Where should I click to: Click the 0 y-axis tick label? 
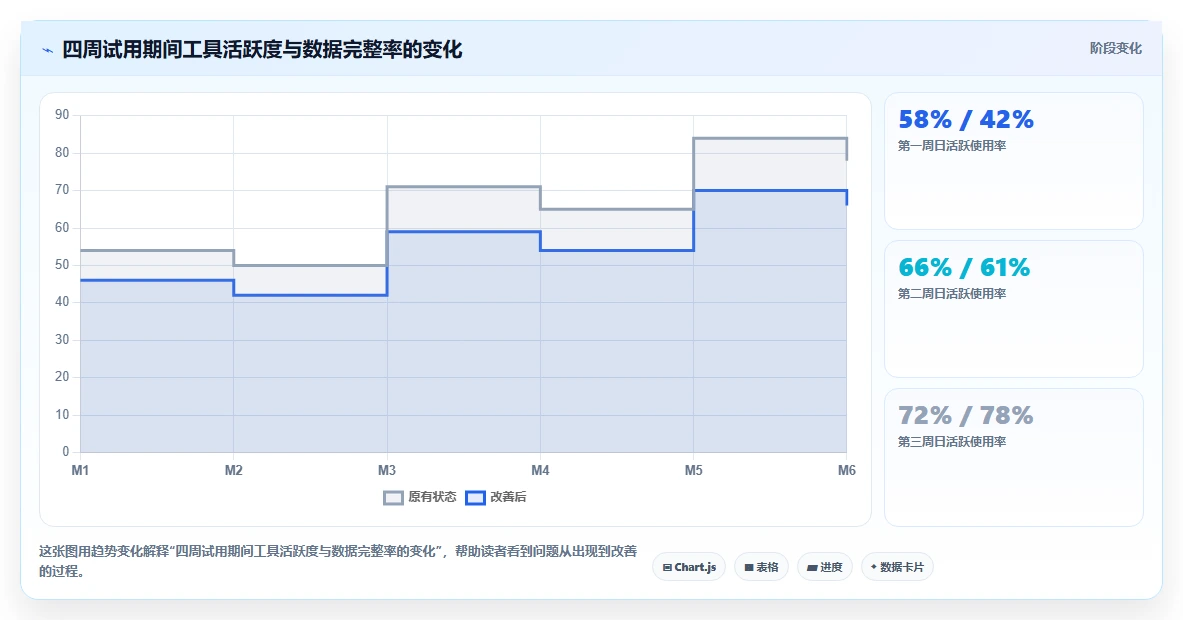point(66,452)
